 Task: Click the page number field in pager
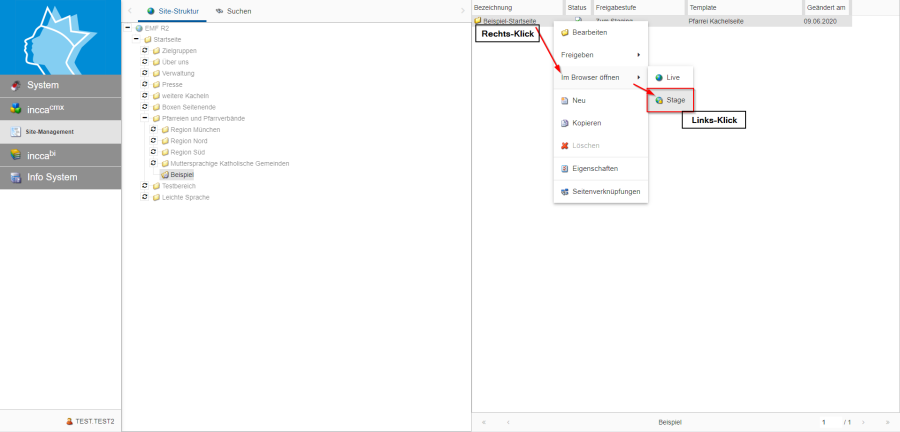828,423
